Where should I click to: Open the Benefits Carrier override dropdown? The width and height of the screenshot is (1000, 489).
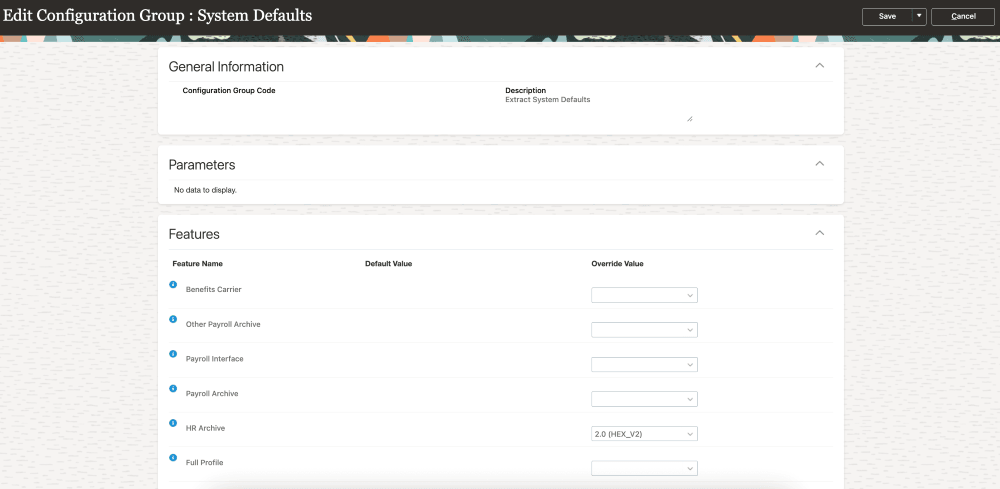pyautogui.click(x=644, y=295)
